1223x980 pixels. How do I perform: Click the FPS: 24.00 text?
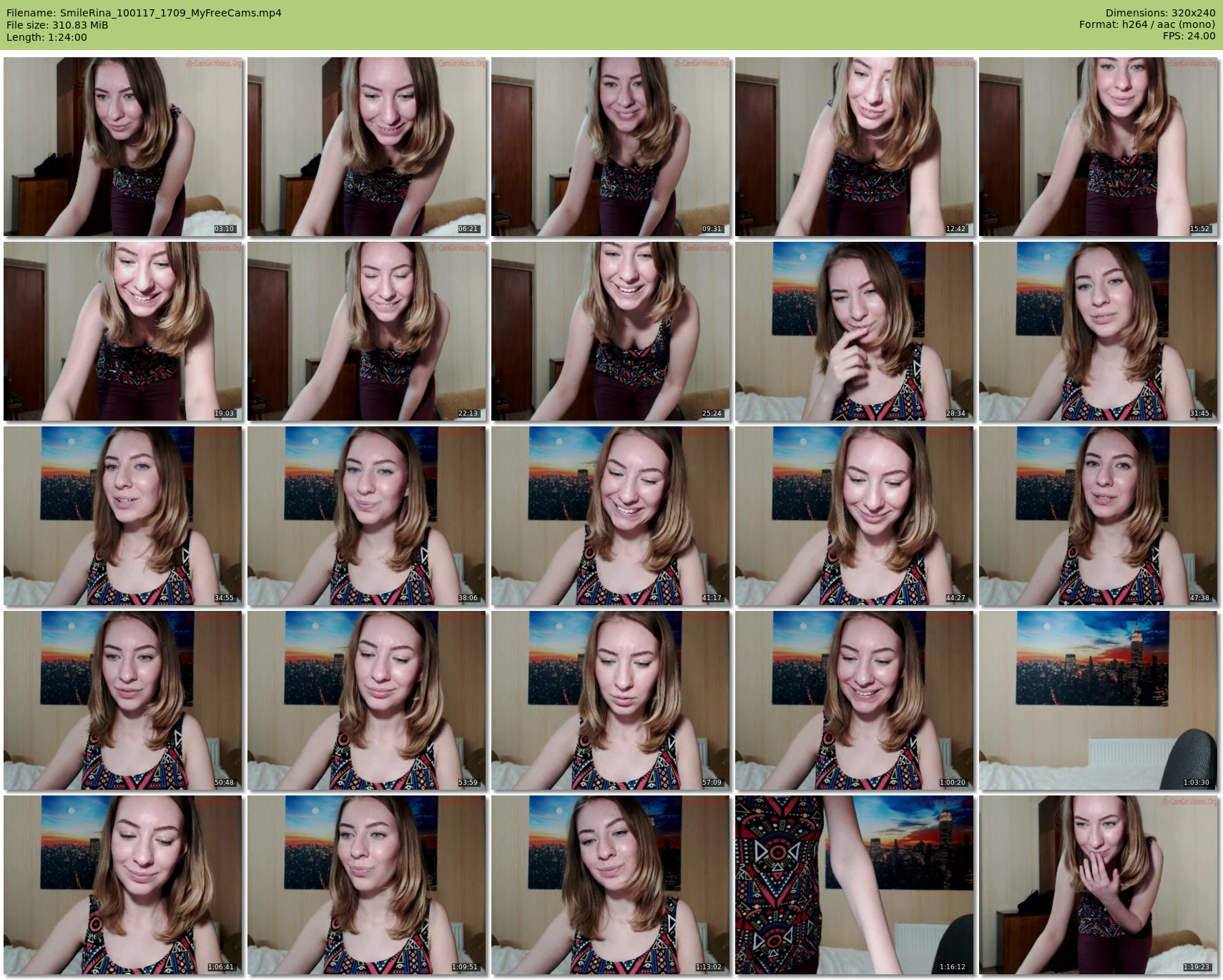pyautogui.click(x=1189, y=36)
